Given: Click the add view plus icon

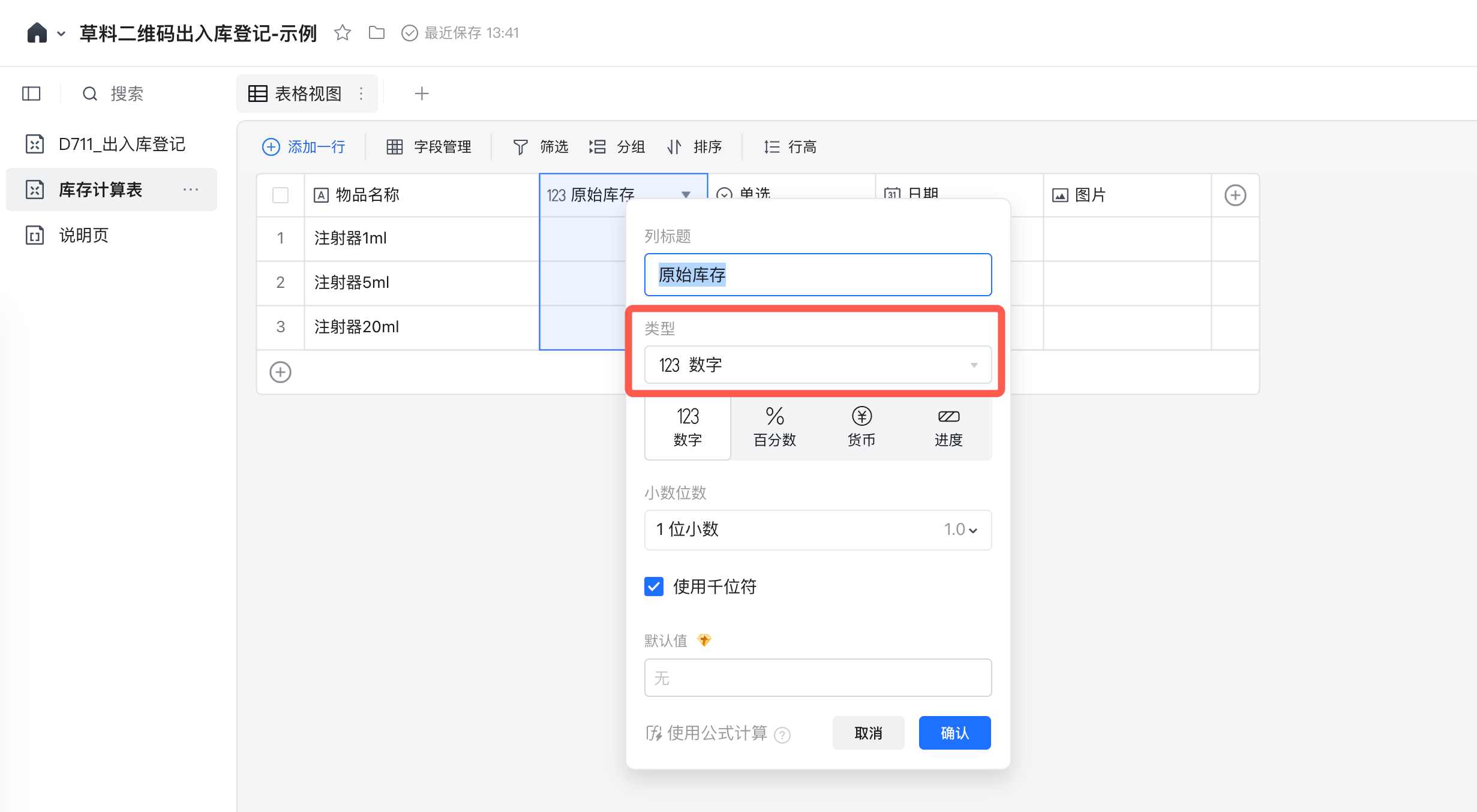Looking at the screenshot, I should (422, 94).
